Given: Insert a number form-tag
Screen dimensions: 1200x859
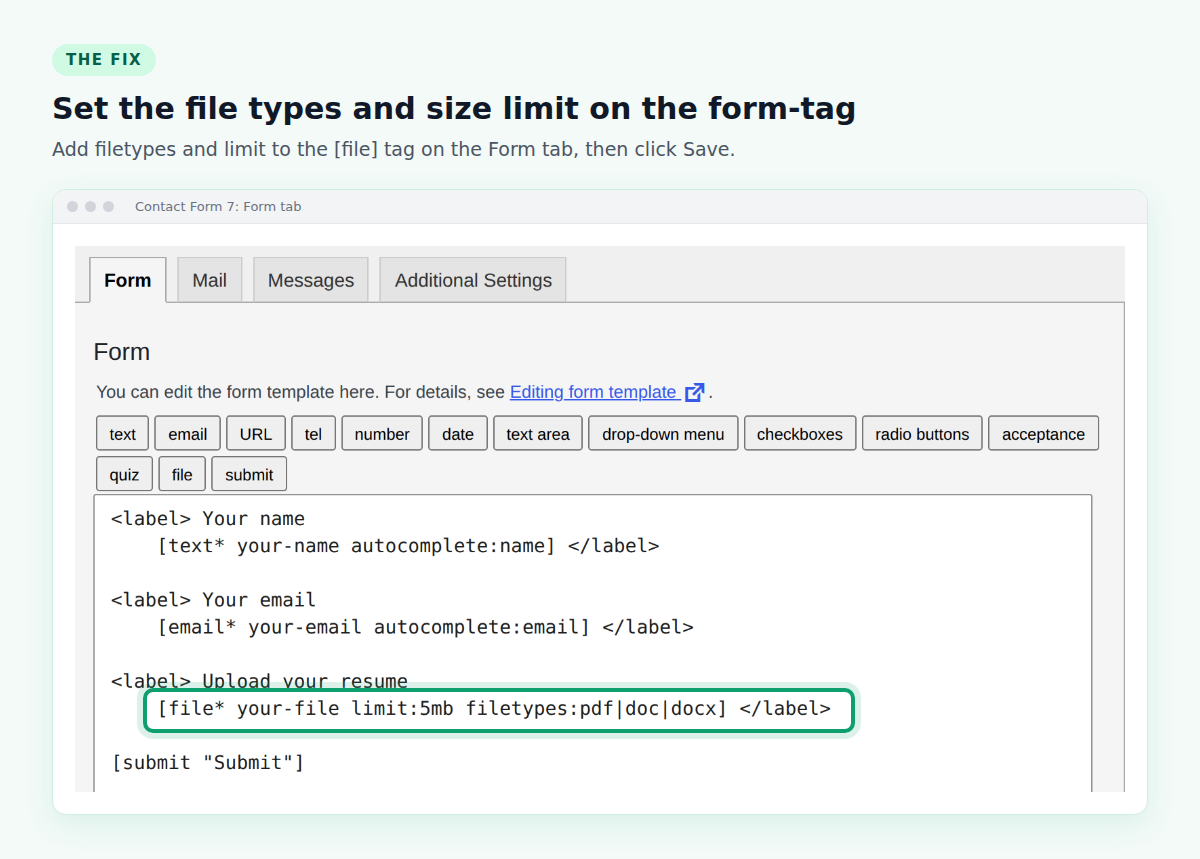Looking at the screenshot, I should 382,434.
